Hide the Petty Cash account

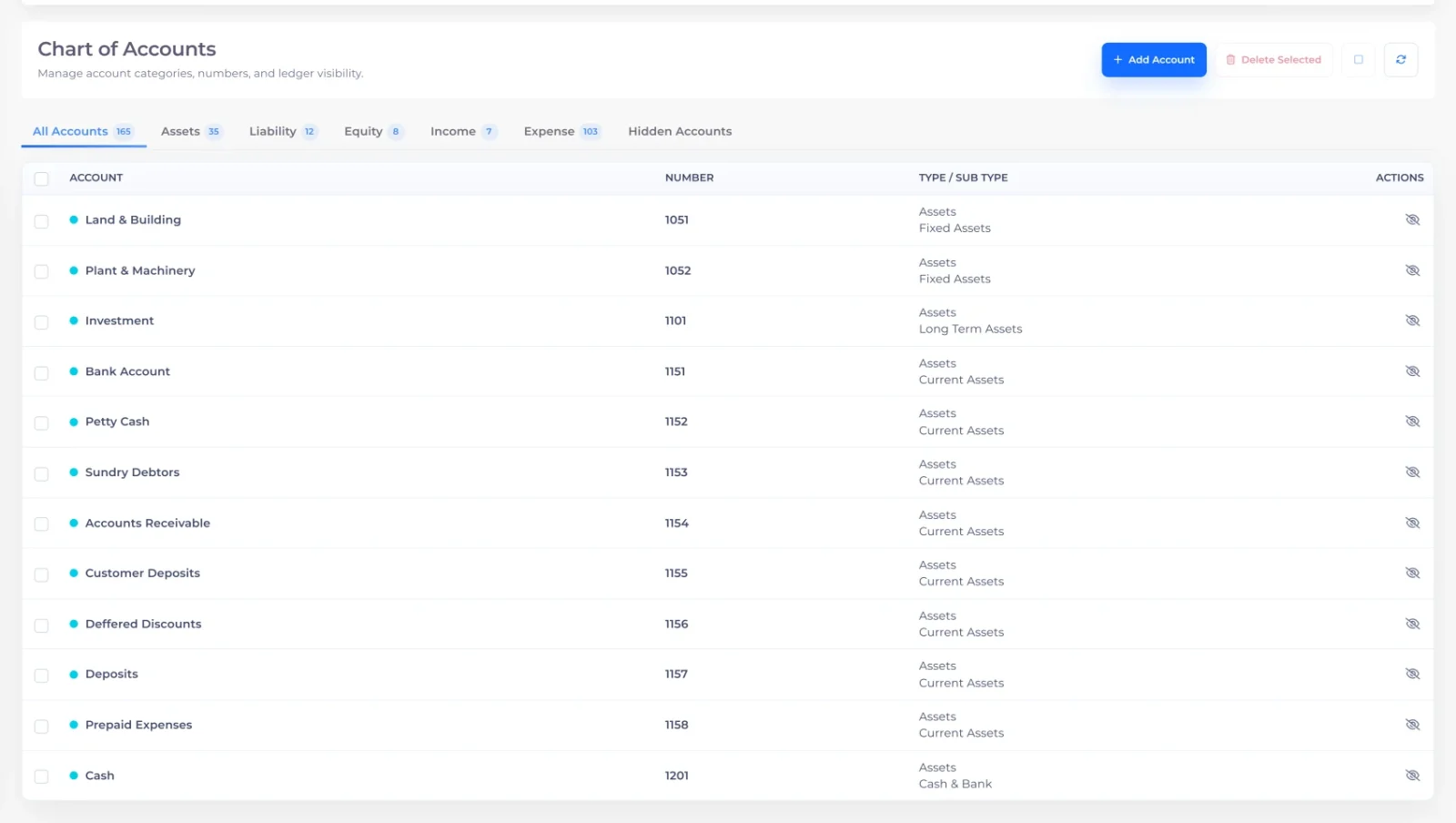[x=1412, y=422]
